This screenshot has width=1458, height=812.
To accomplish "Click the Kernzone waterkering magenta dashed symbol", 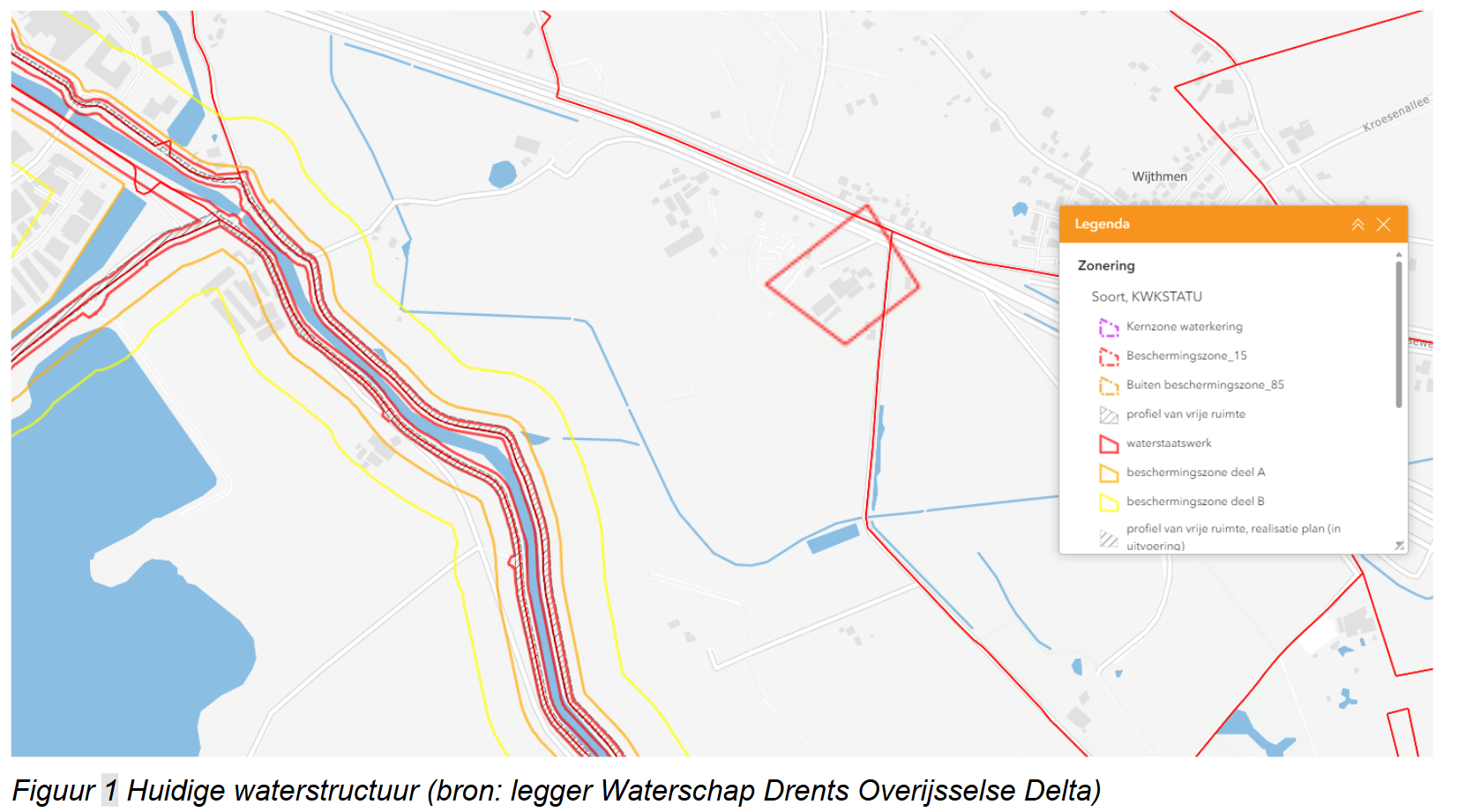I will click(1109, 327).
